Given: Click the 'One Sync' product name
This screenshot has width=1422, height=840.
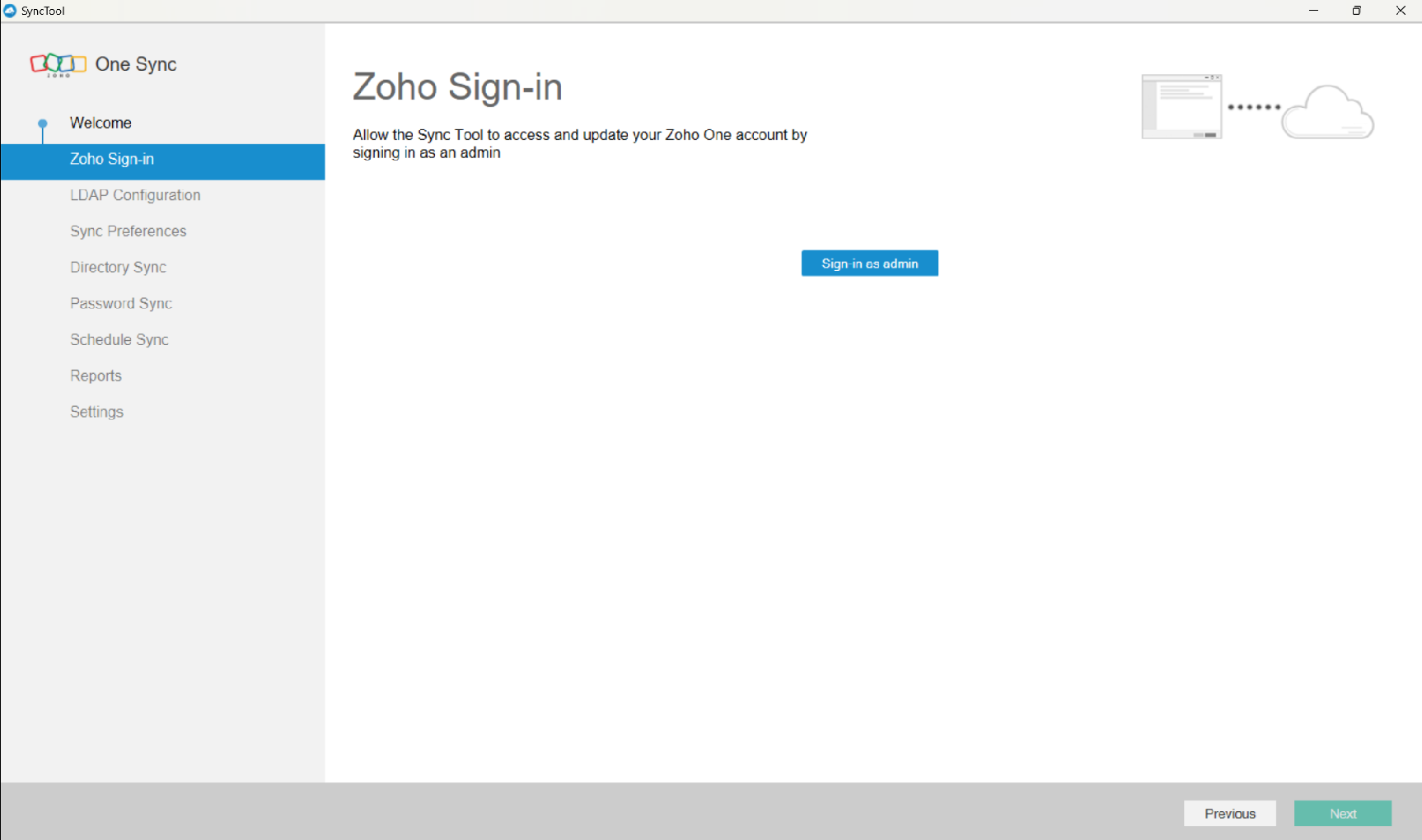Looking at the screenshot, I should click(136, 64).
